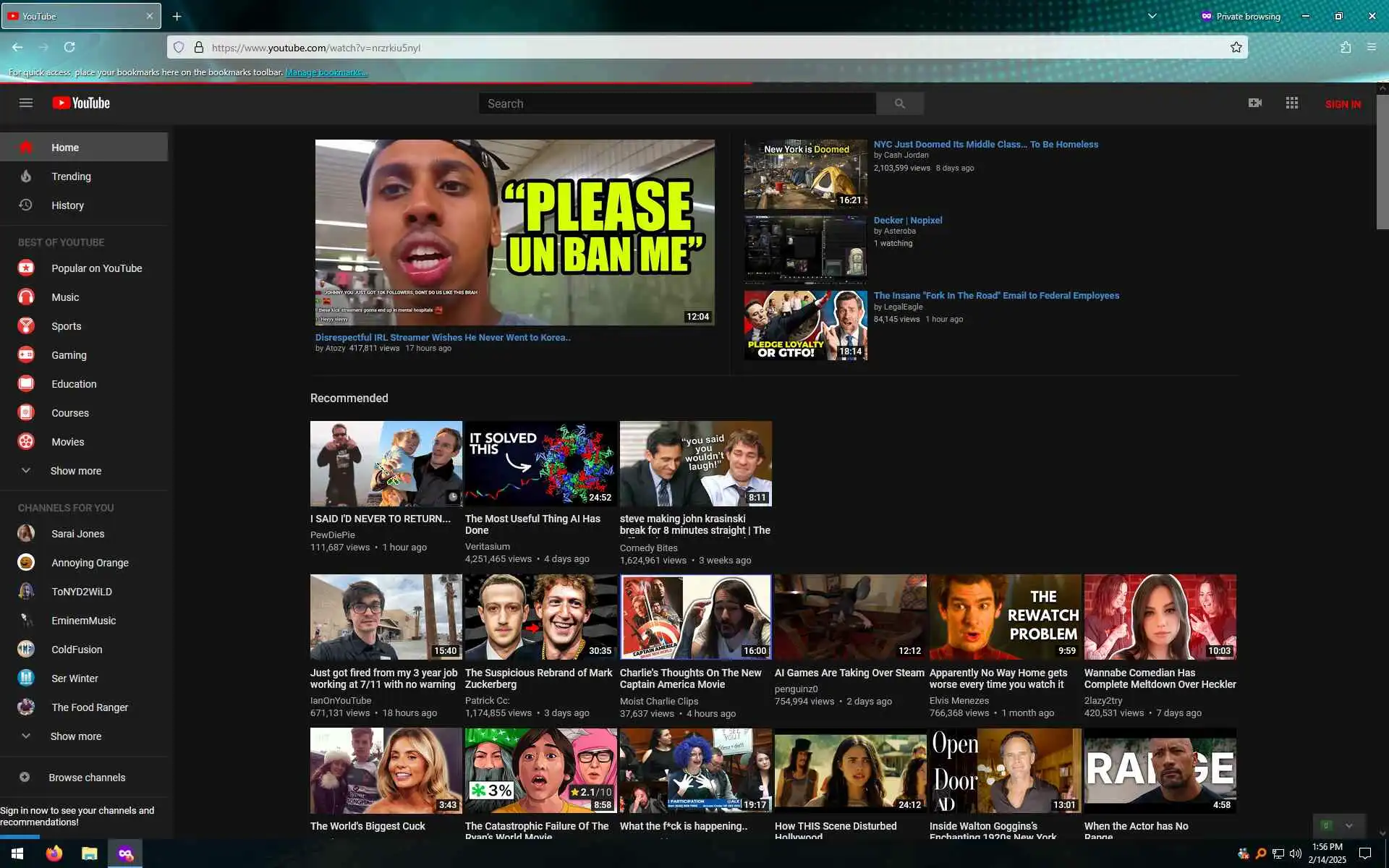
Task: Add PewDiePie video to Watch Later
Action: (x=452, y=497)
